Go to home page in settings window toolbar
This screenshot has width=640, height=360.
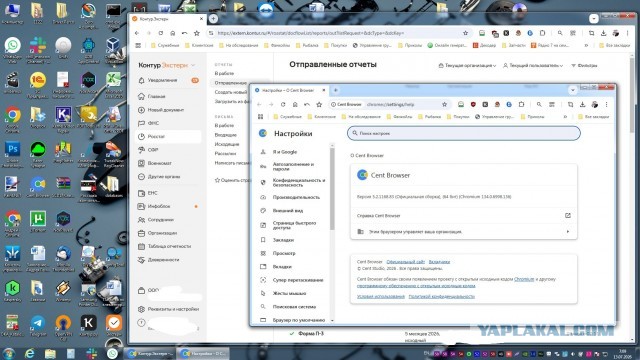coord(295,104)
